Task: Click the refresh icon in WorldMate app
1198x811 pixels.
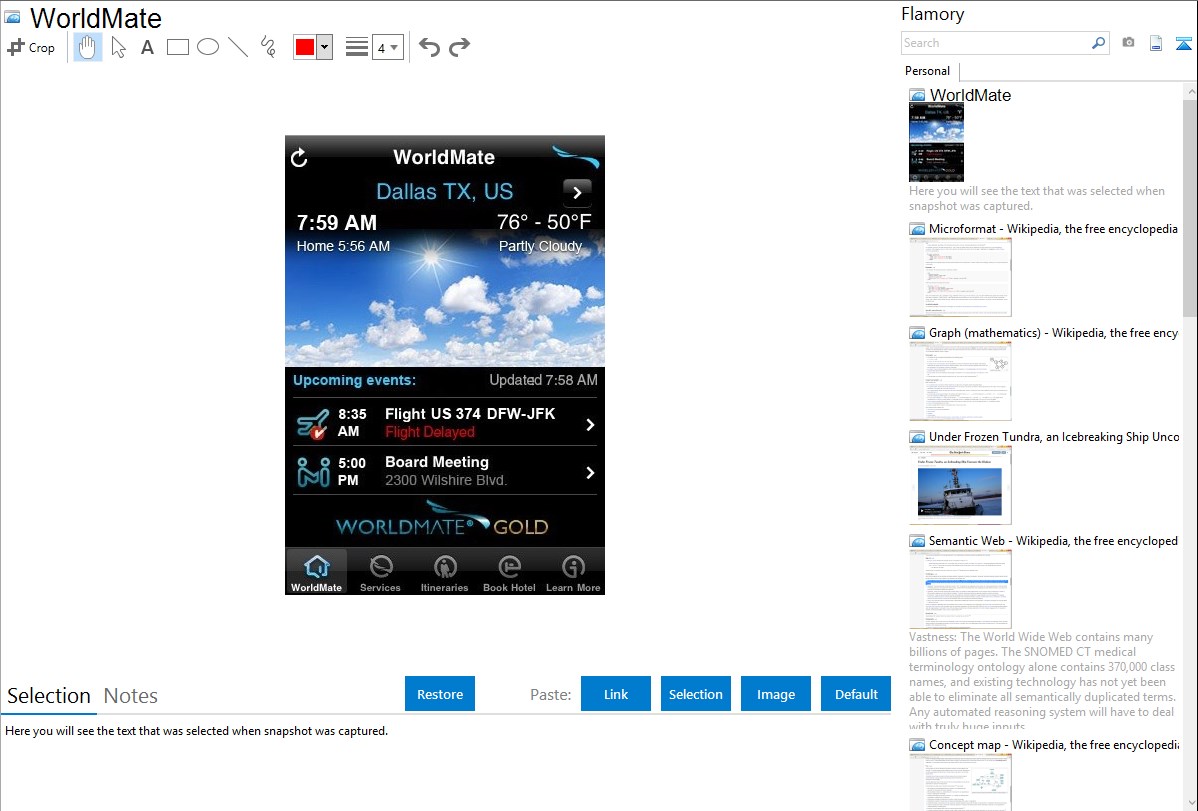Action: pyautogui.click(x=300, y=157)
